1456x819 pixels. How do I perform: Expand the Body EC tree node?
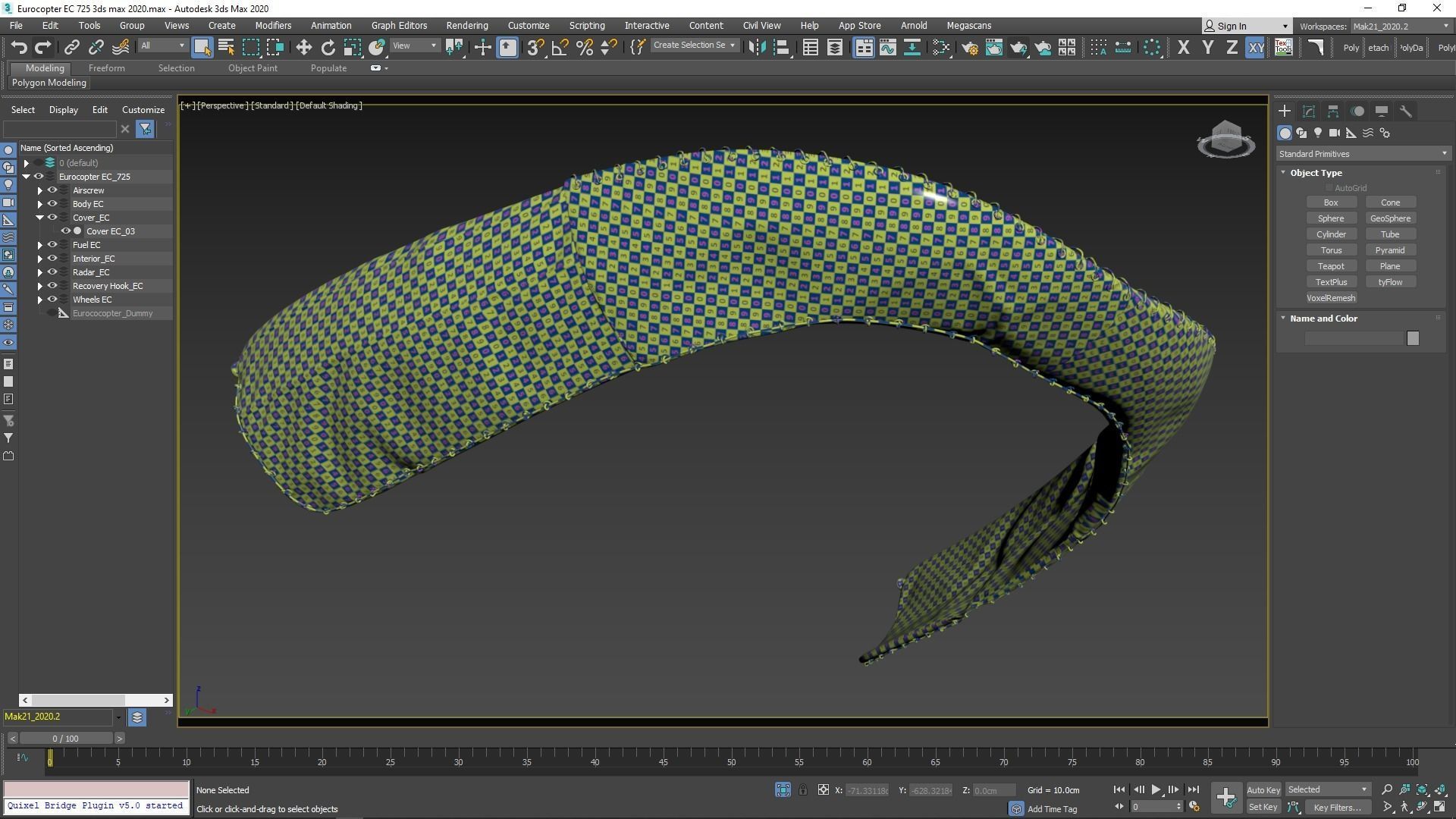click(x=39, y=204)
